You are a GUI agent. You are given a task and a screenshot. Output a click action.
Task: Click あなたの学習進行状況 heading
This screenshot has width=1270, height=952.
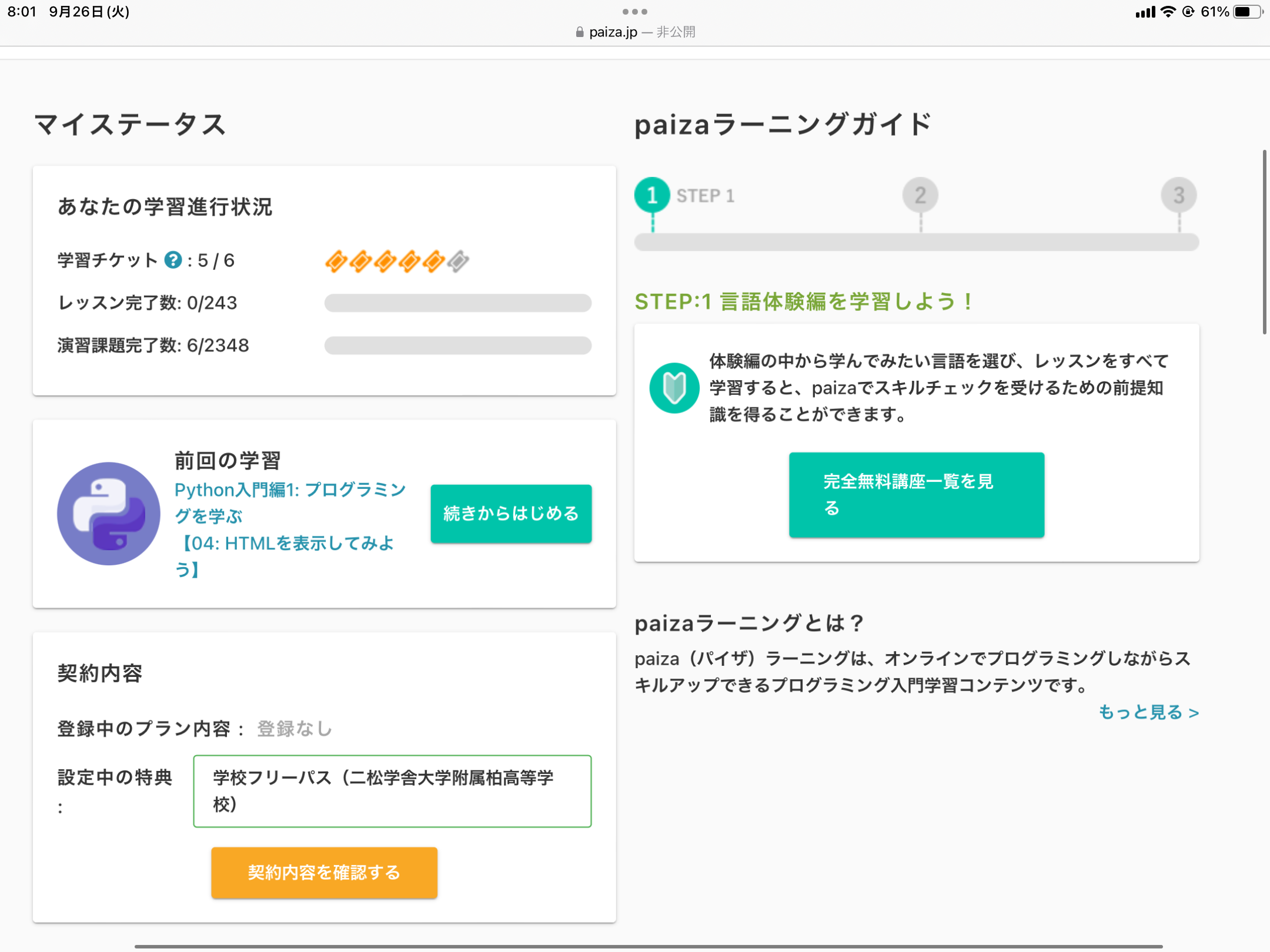[x=165, y=207]
